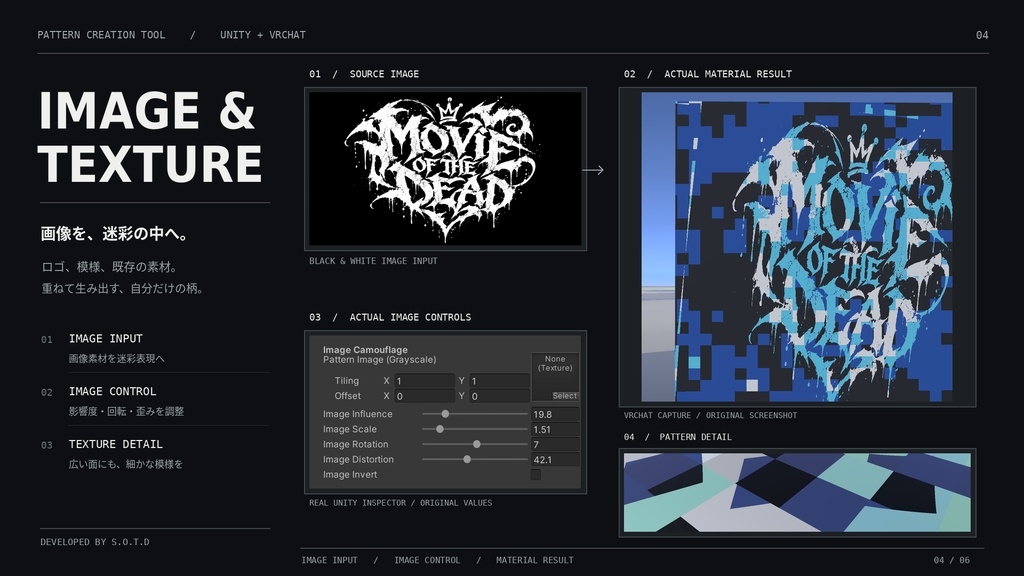
Task: Select the Movie of the Dead source image
Action: point(445,168)
